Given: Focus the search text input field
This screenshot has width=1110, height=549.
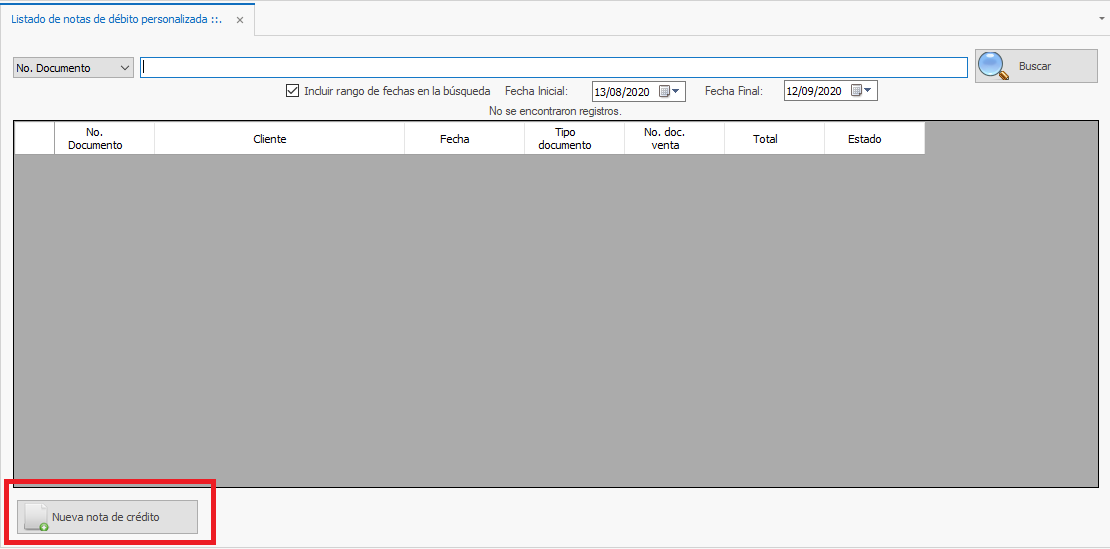Looking at the screenshot, I should [x=553, y=68].
